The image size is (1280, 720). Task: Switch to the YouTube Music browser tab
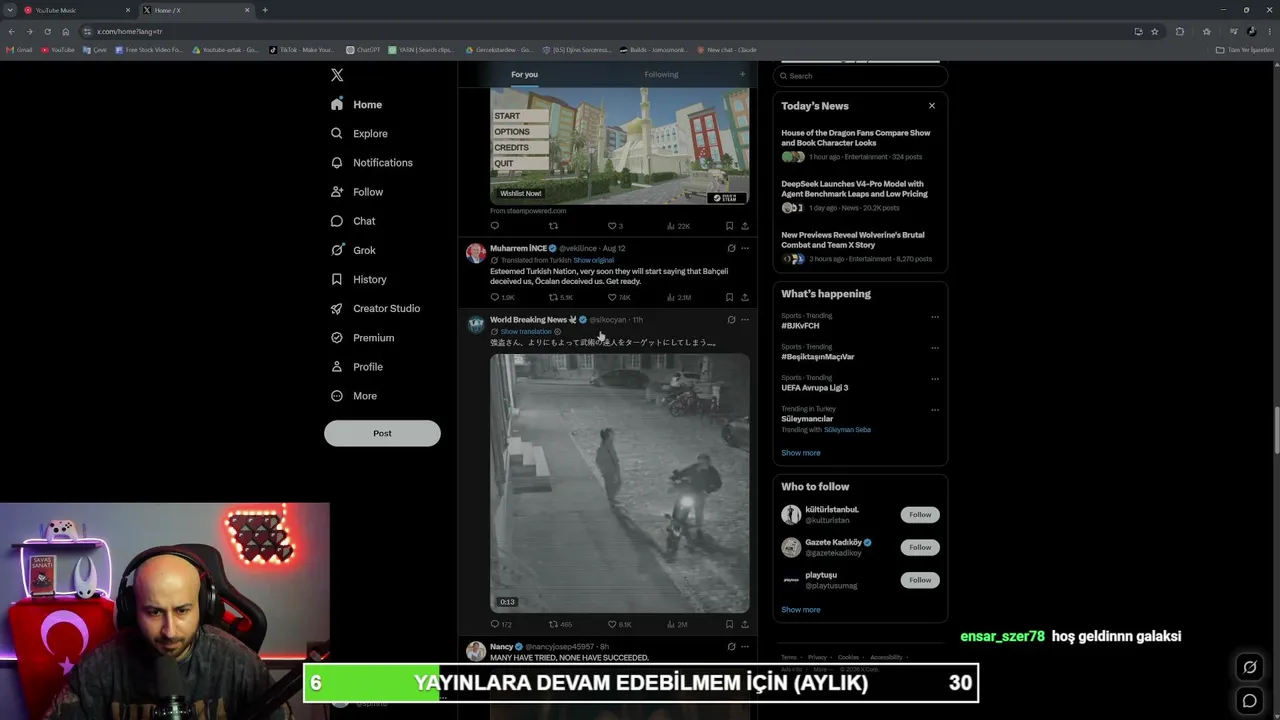pyautogui.click(x=76, y=10)
